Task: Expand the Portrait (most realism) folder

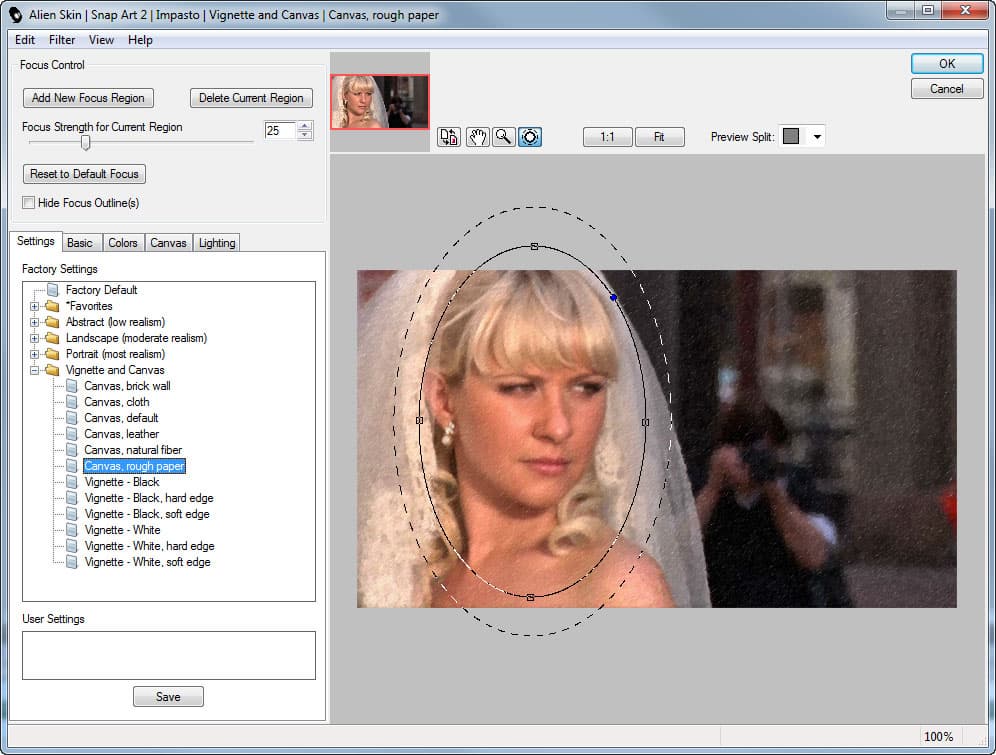Action: tap(34, 354)
